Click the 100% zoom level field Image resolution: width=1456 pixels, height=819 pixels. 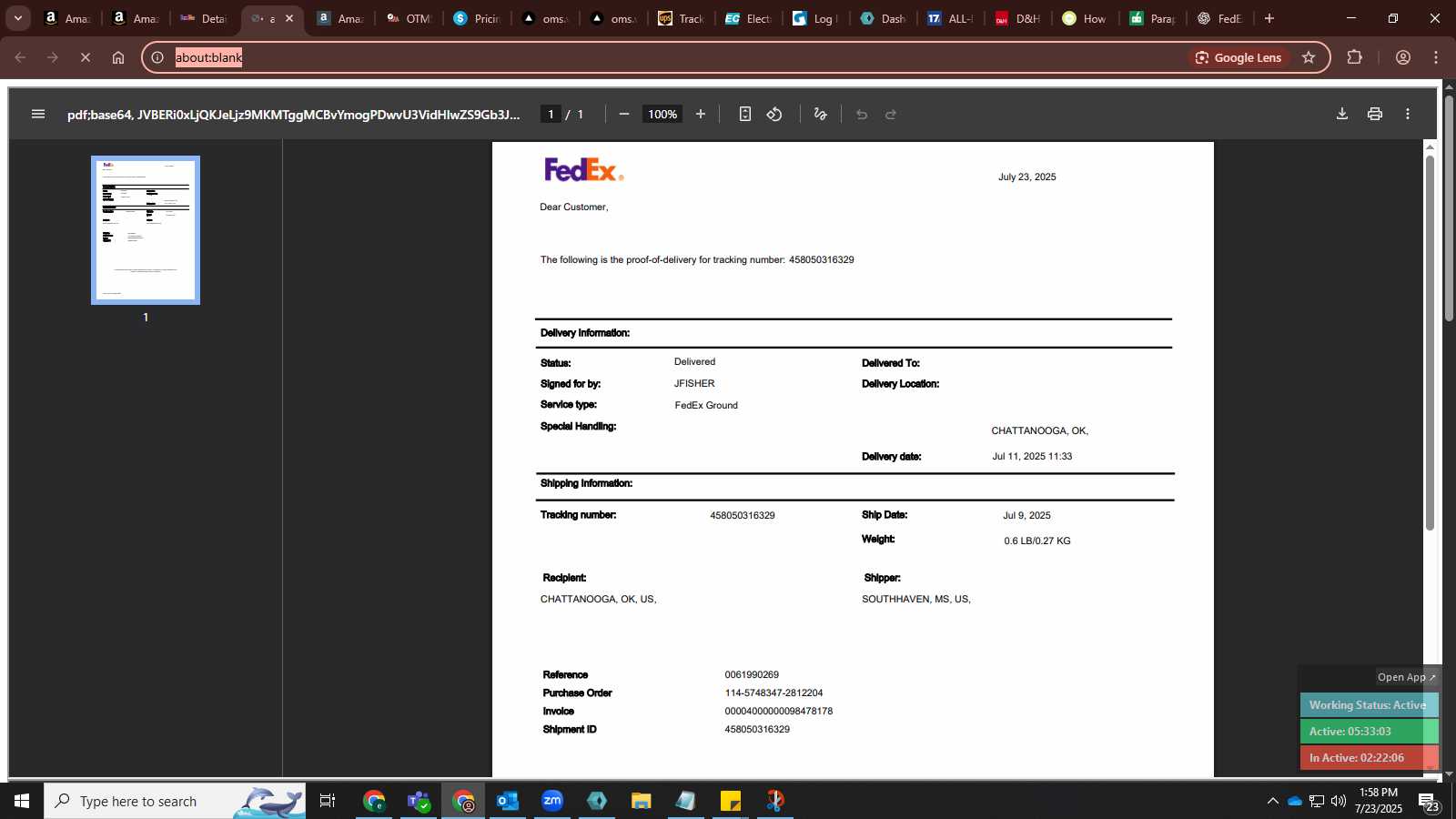coord(662,114)
